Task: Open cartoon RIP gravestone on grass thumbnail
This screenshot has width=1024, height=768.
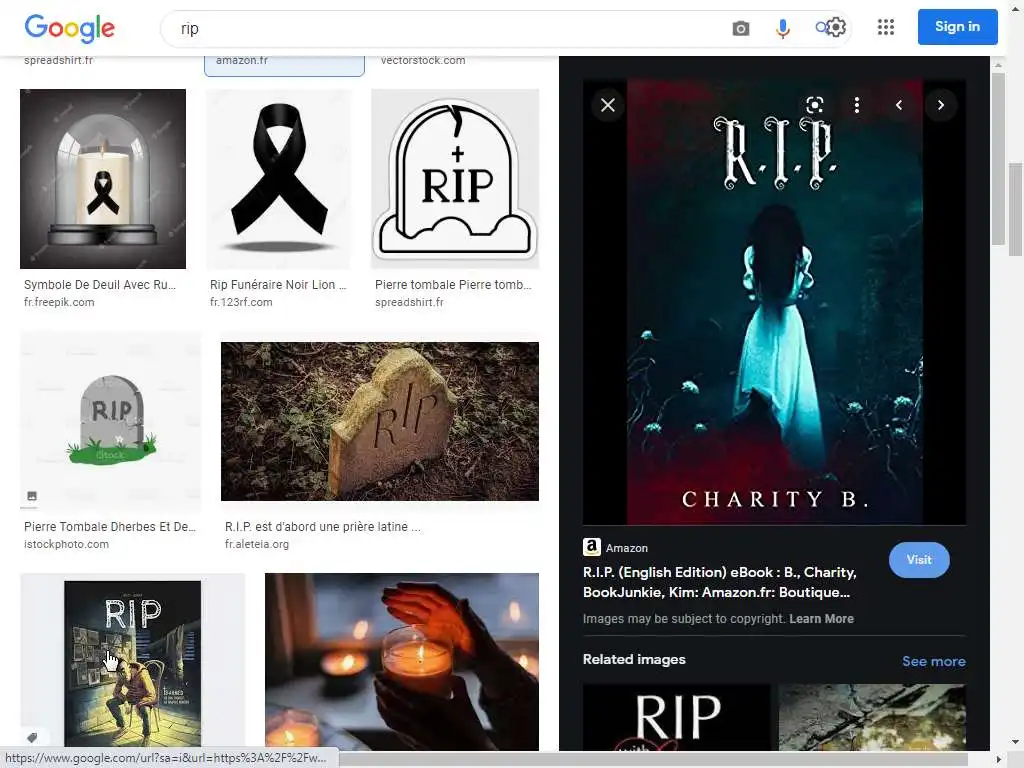Action: [111, 421]
